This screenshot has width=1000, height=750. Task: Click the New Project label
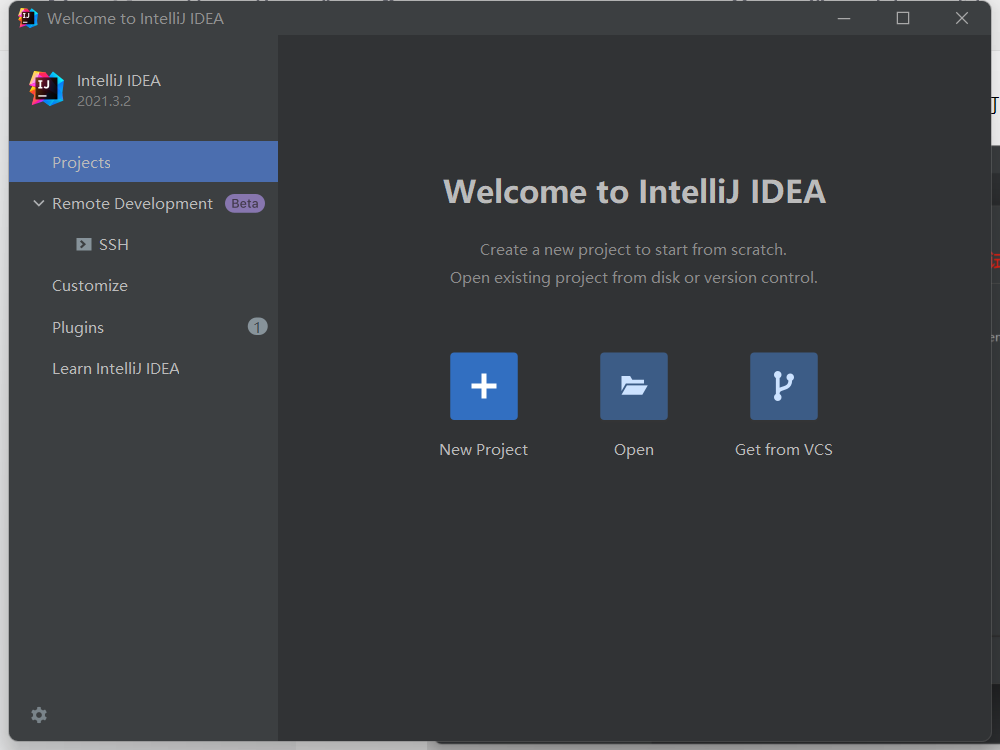click(x=483, y=450)
